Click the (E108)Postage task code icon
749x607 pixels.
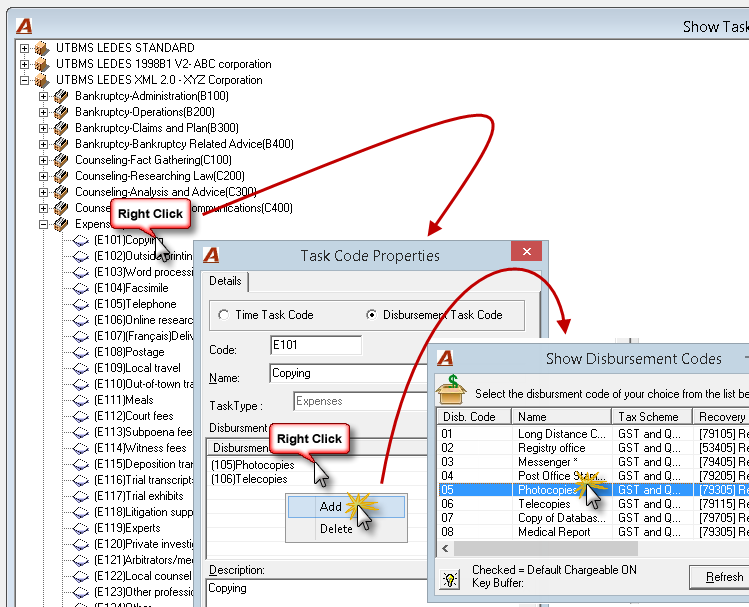tap(81, 352)
